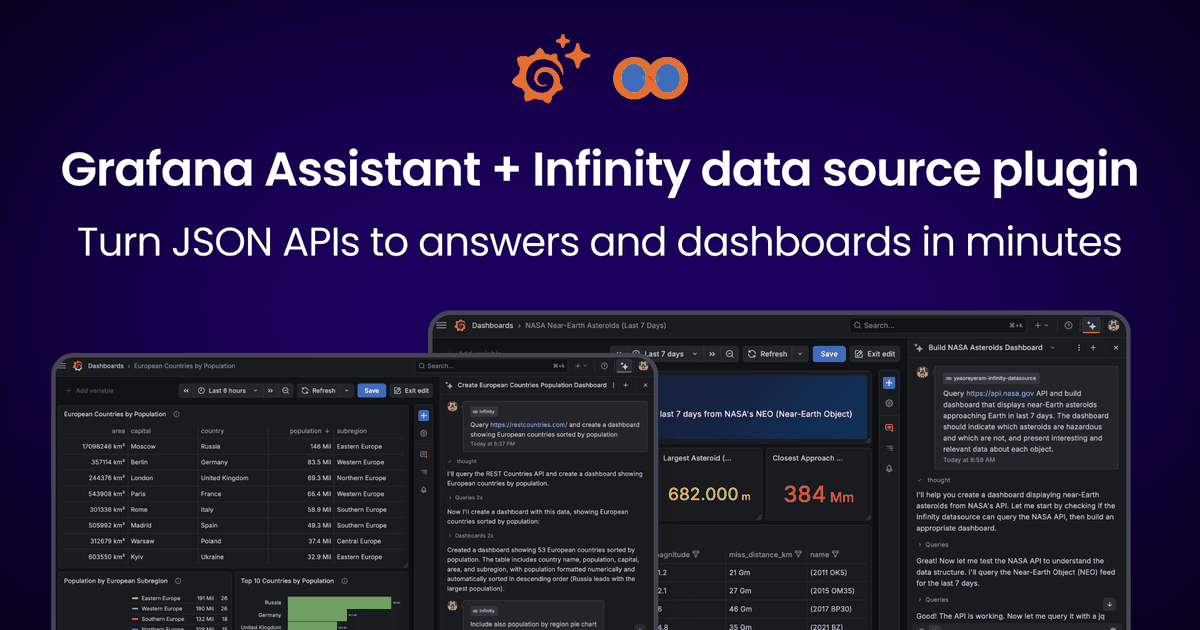1200x630 pixels.
Task: Click NASA Near-Earth Asteroids breadcrumb
Action: 596,325
